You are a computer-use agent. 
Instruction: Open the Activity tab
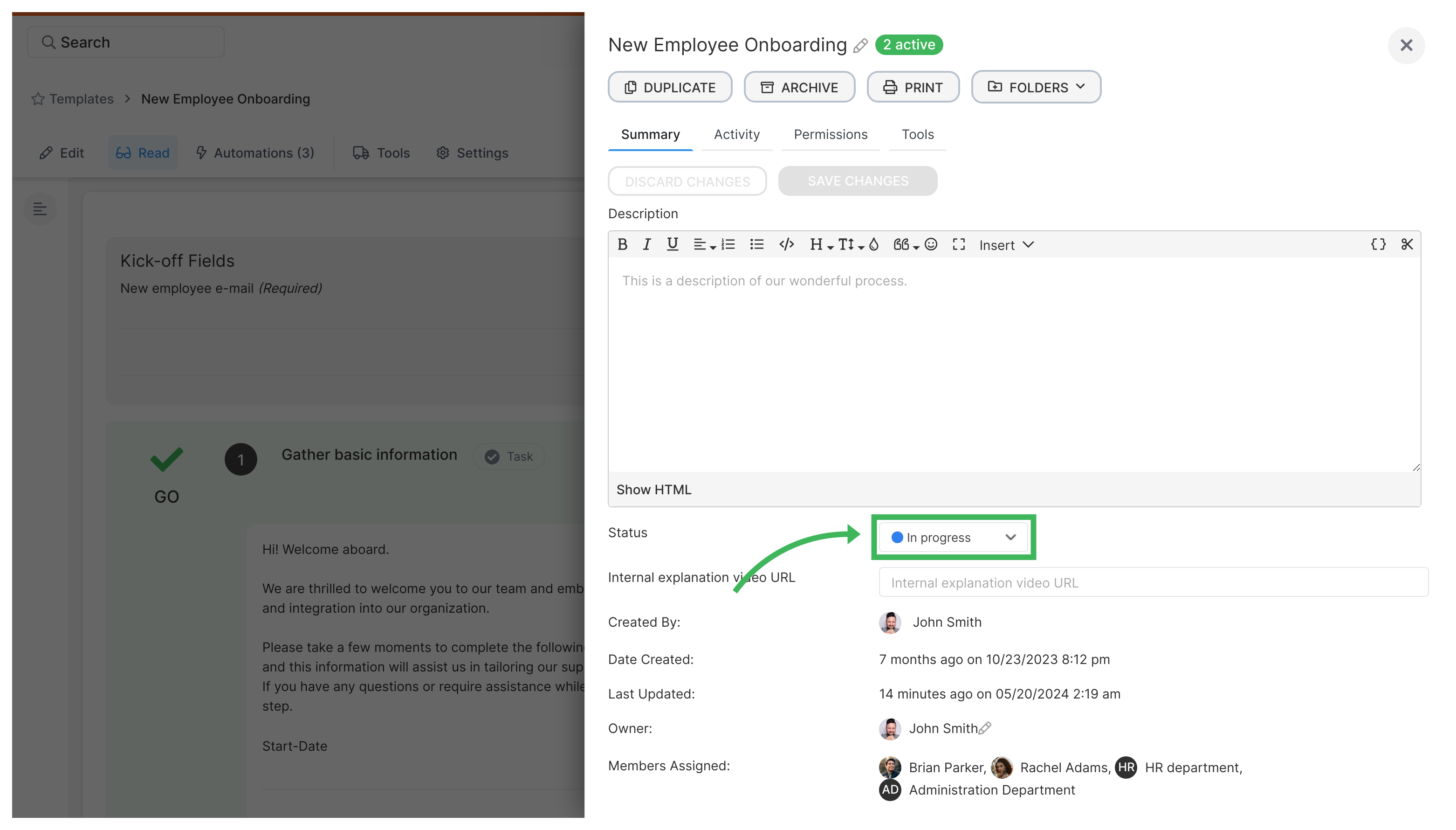(736, 135)
